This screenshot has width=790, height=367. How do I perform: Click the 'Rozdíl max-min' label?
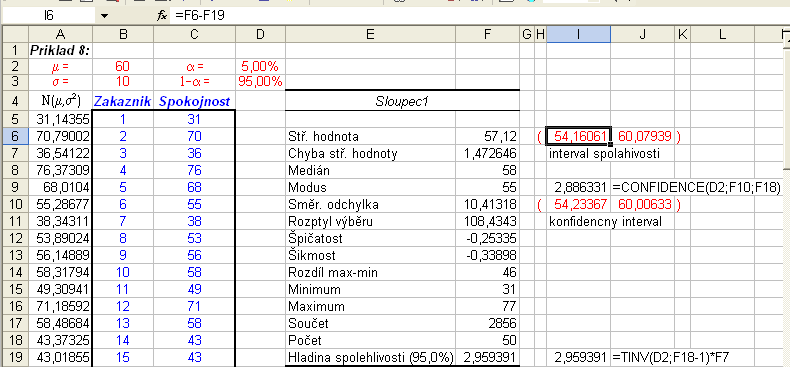click(x=333, y=273)
